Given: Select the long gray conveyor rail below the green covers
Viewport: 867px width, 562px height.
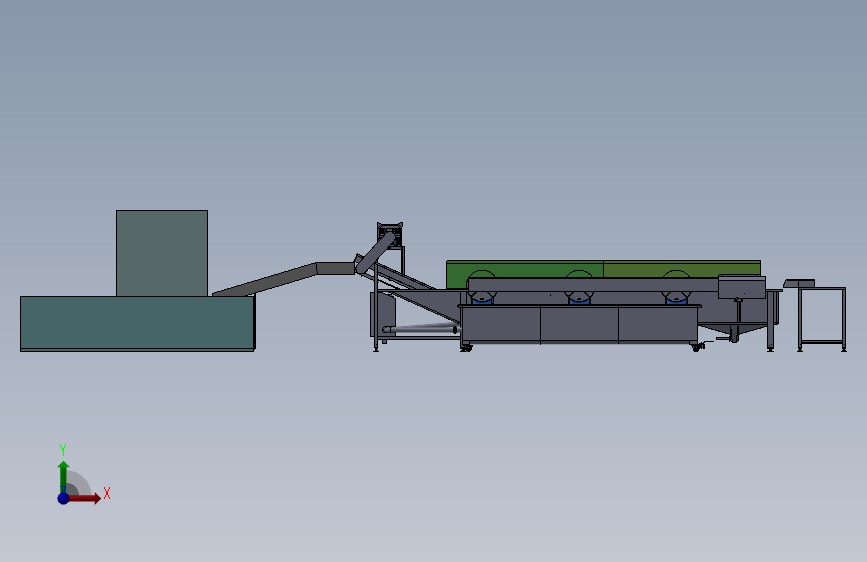Looking at the screenshot, I should click(593, 285).
